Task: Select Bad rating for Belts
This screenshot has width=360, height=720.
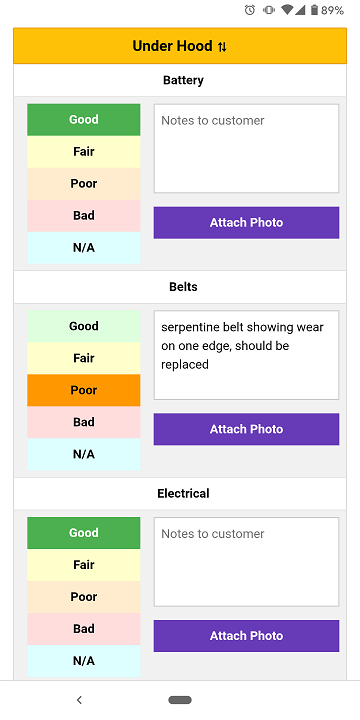Action: point(84,422)
